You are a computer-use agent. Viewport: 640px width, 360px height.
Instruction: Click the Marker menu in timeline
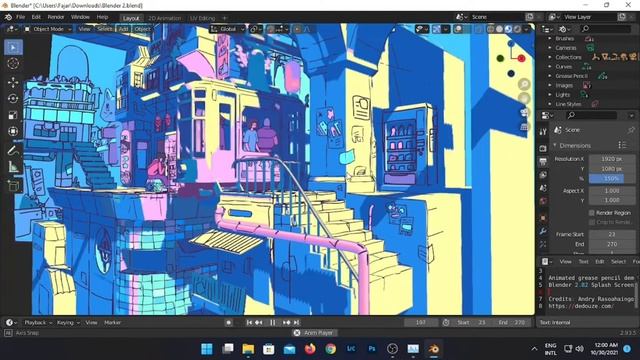[x=112, y=322]
